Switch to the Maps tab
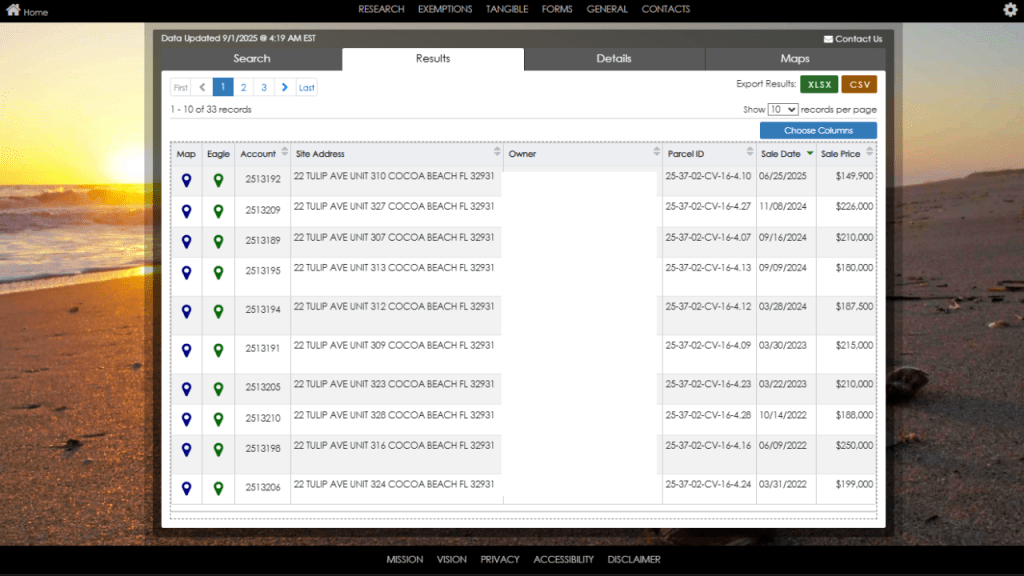This screenshot has height=576, width=1024. click(x=794, y=59)
